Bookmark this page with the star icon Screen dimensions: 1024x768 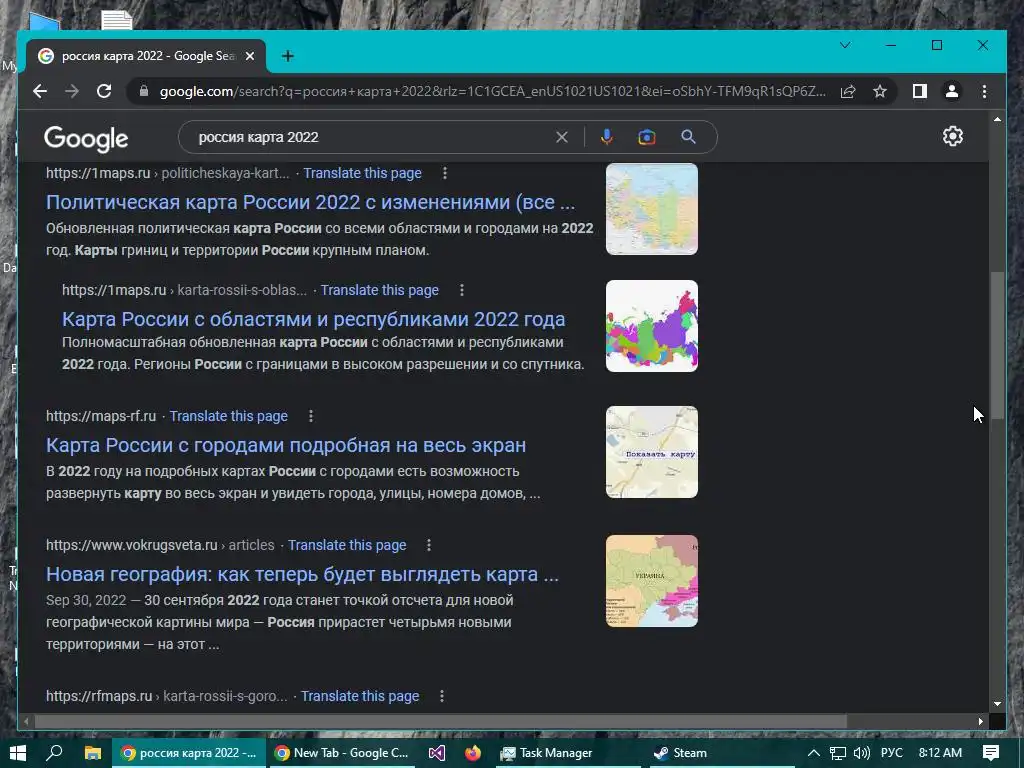click(x=880, y=91)
